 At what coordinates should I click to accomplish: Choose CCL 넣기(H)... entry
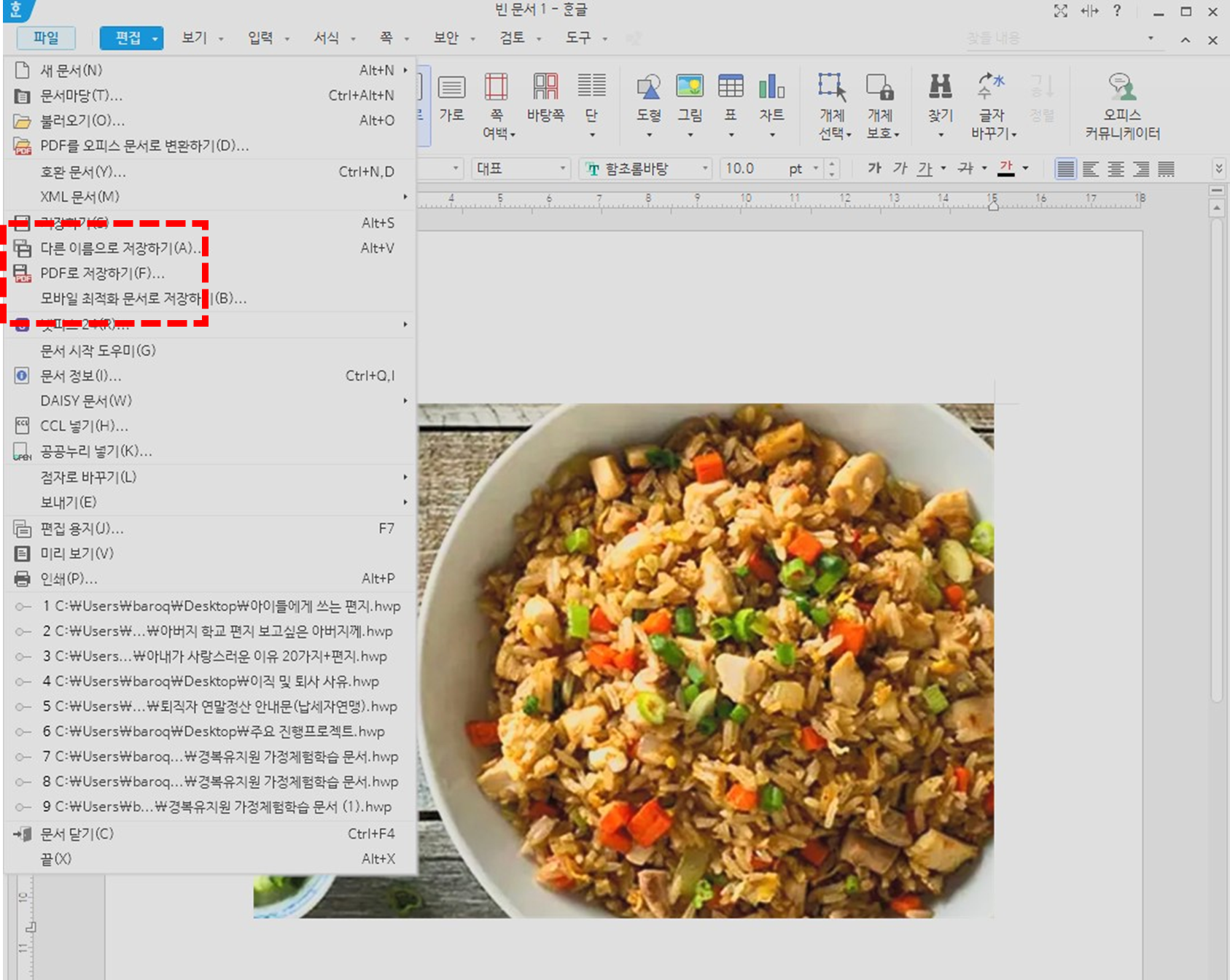(x=211, y=426)
